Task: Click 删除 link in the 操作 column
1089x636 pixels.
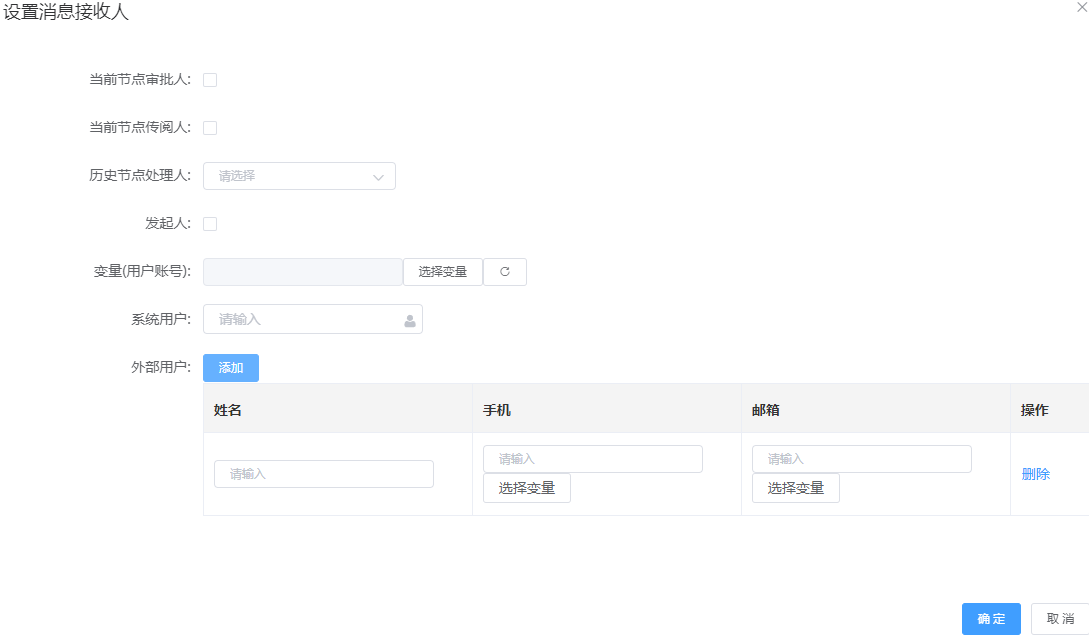Action: (1035, 474)
